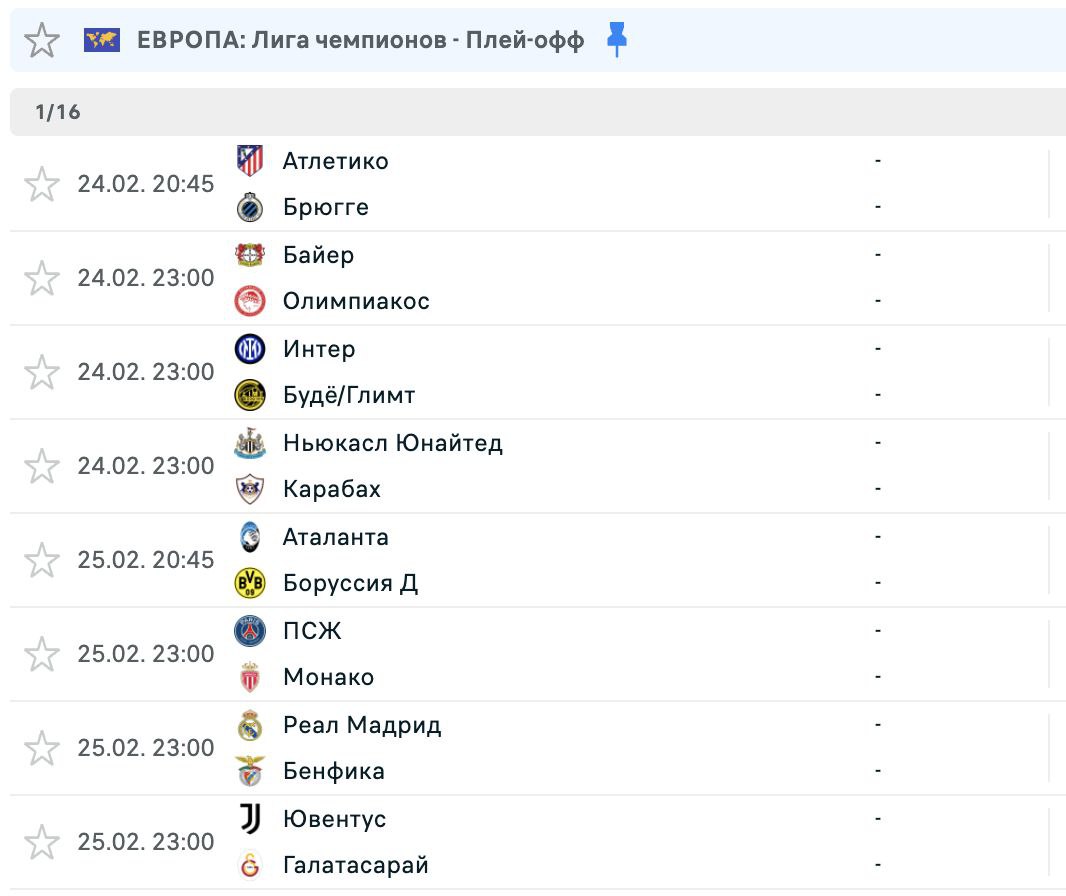Click the Galatasaray club logo
The image size is (1066, 896).
point(250,865)
